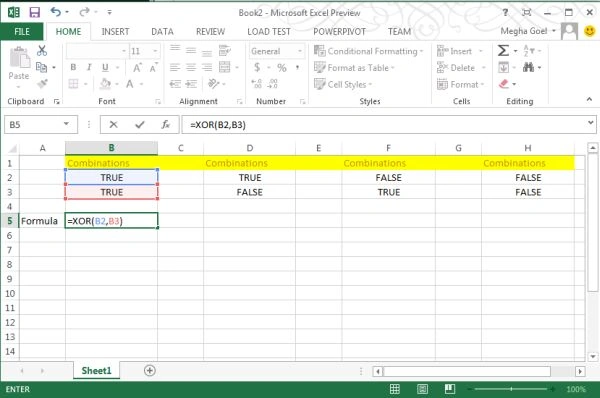Screen dimensions: 600x398
Task: Center text horizontally
Action: (x=191, y=67)
